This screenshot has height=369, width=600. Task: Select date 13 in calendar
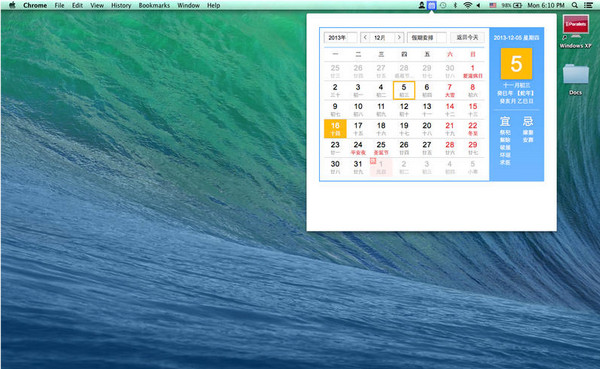click(x=427, y=109)
